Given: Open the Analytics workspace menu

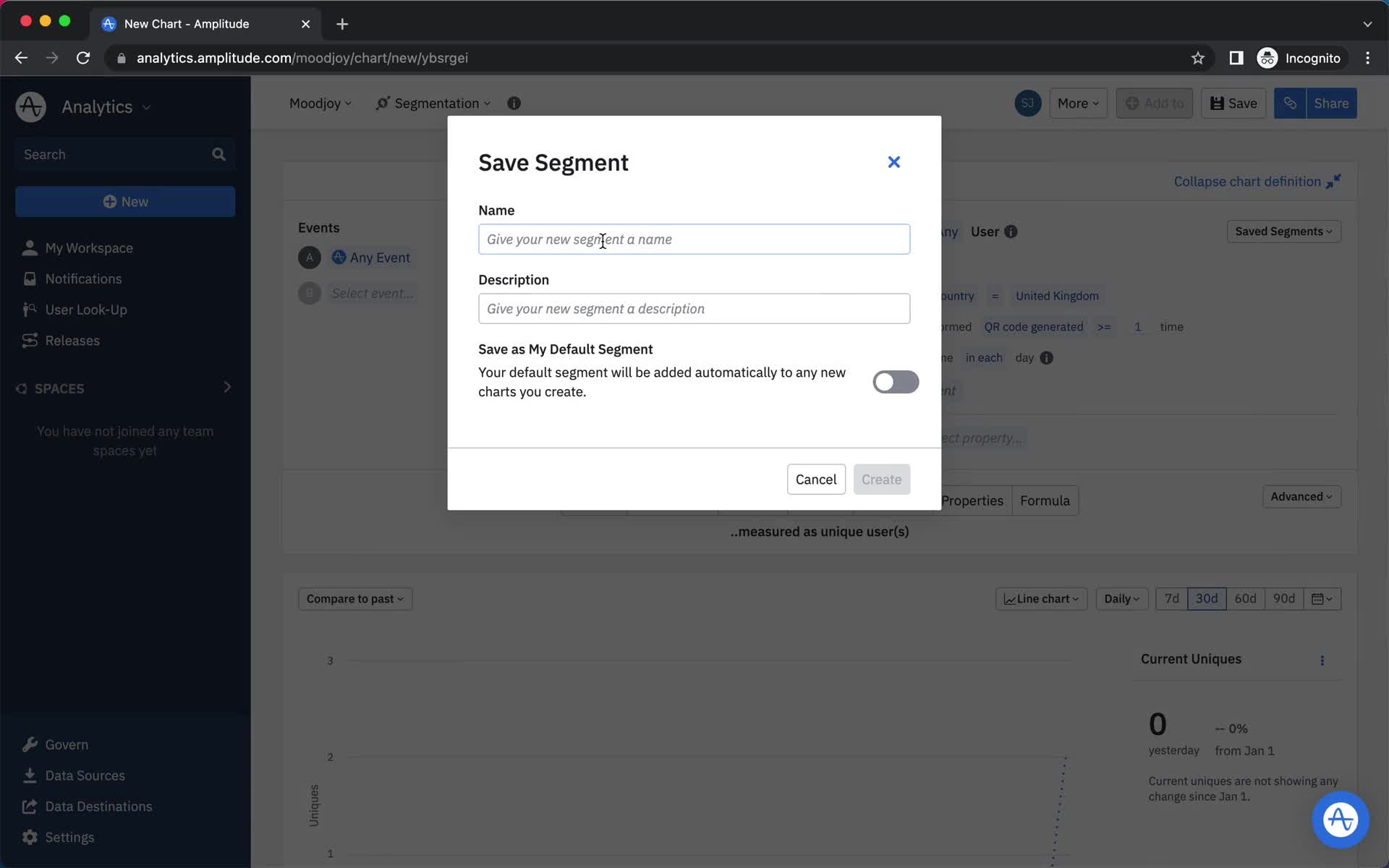Looking at the screenshot, I should tap(104, 106).
